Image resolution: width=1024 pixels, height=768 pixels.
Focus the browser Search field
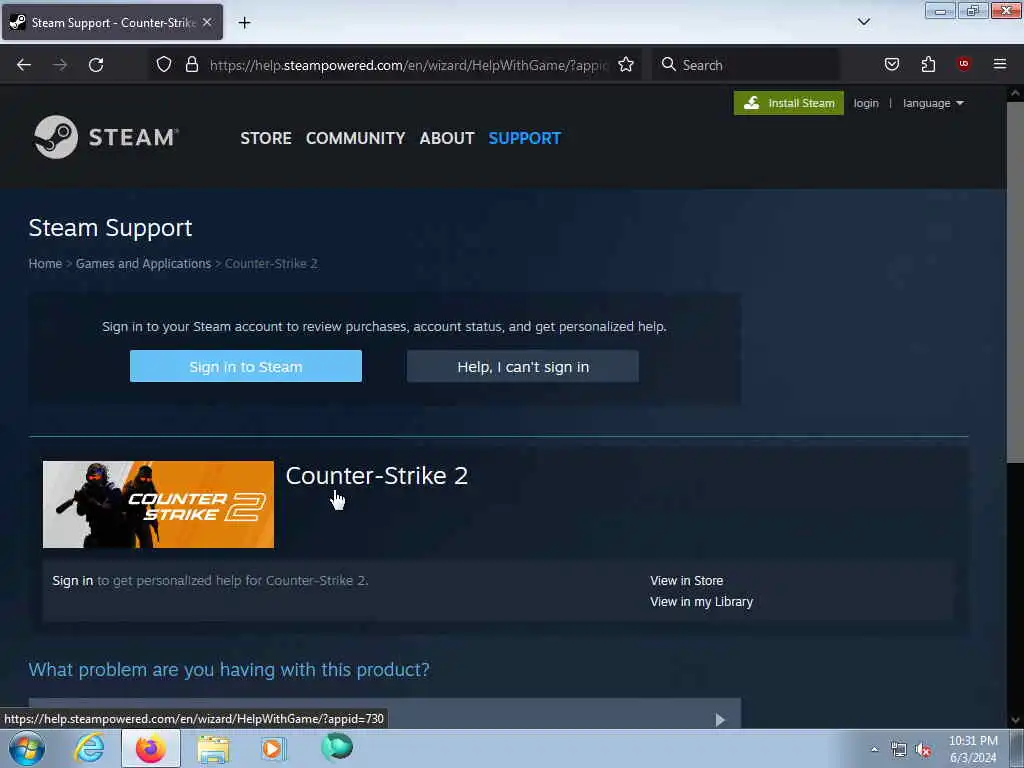(x=746, y=65)
